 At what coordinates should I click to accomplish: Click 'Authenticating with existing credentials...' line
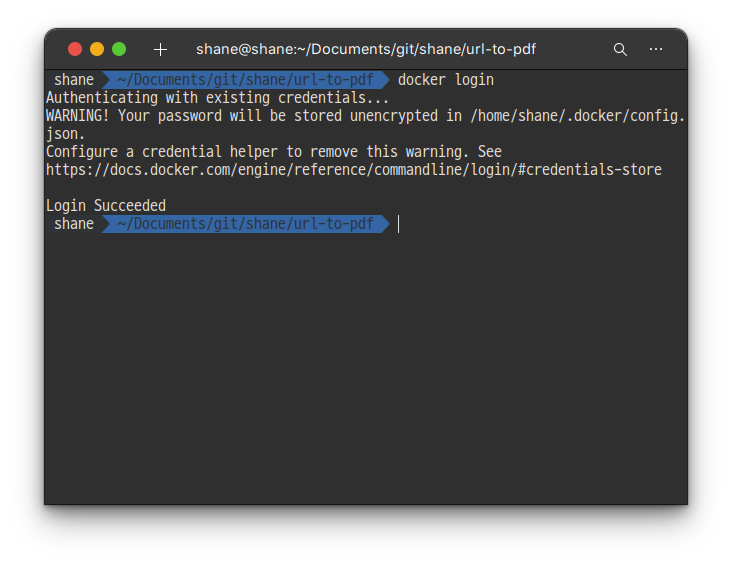tap(217, 98)
